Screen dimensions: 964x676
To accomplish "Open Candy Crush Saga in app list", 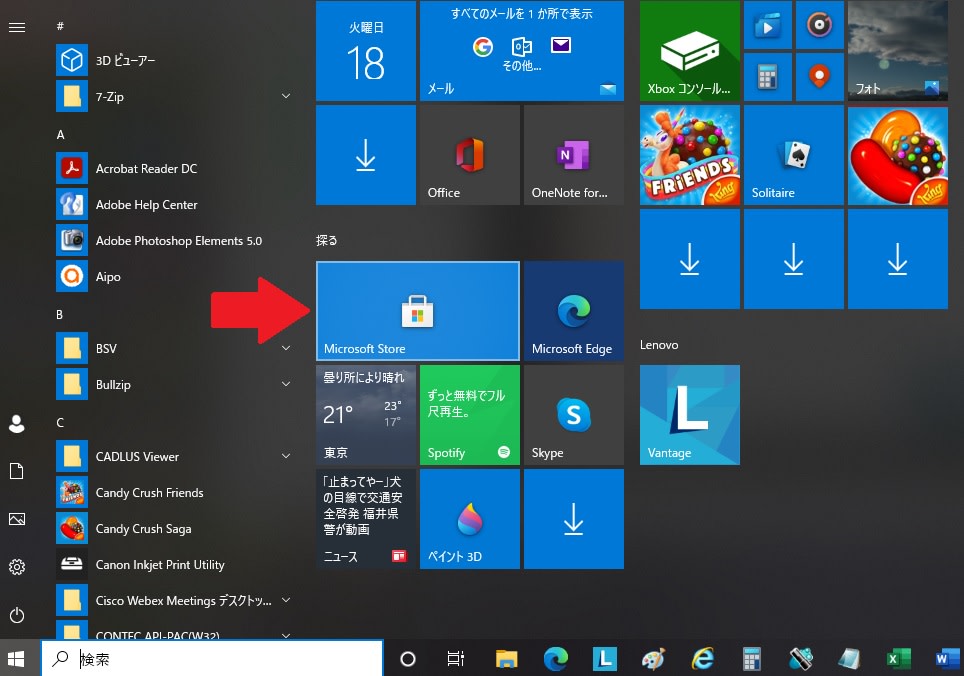I will (x=175, y=529).
